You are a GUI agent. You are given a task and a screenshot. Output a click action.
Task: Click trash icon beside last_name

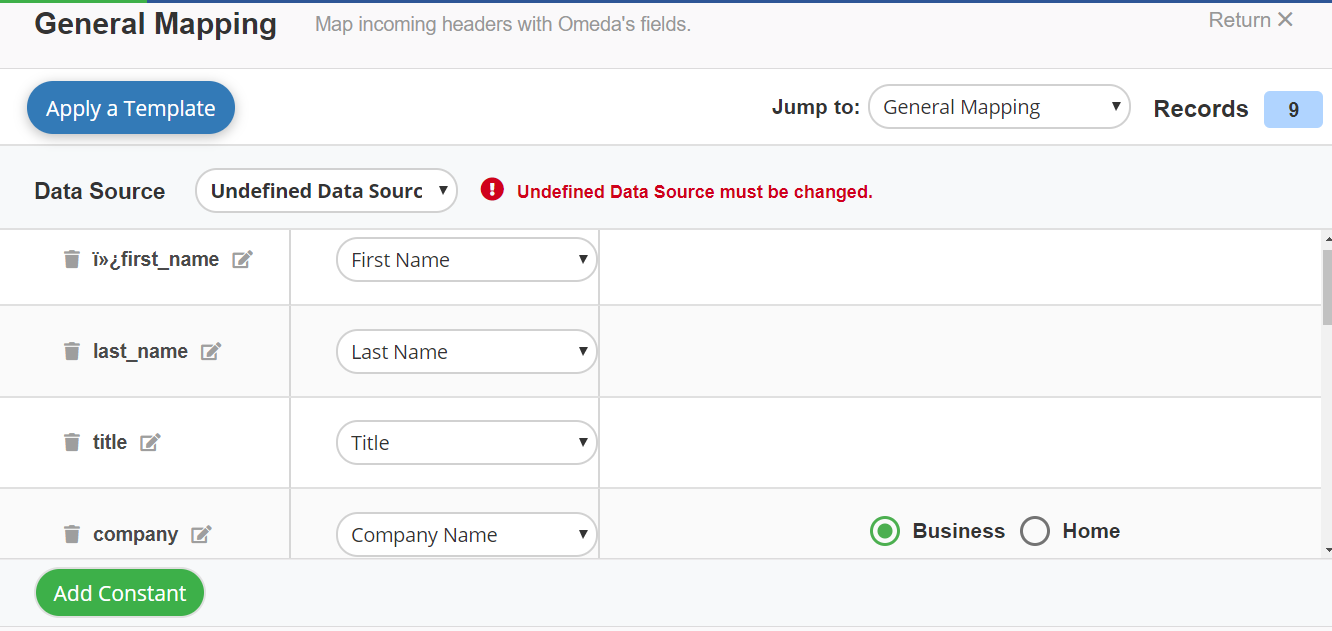pyautogui.click(x=72, y=351)
